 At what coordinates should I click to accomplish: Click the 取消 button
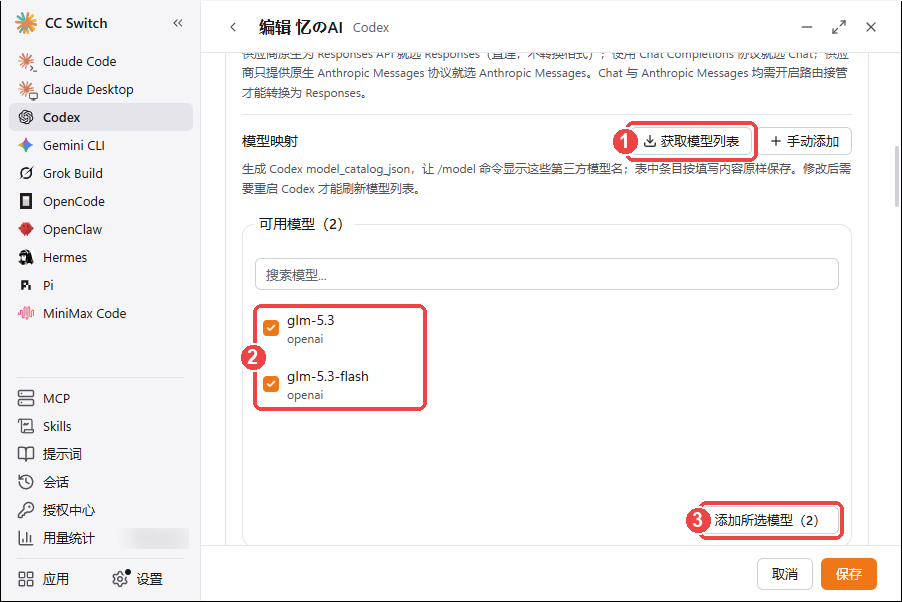[785, 574]
